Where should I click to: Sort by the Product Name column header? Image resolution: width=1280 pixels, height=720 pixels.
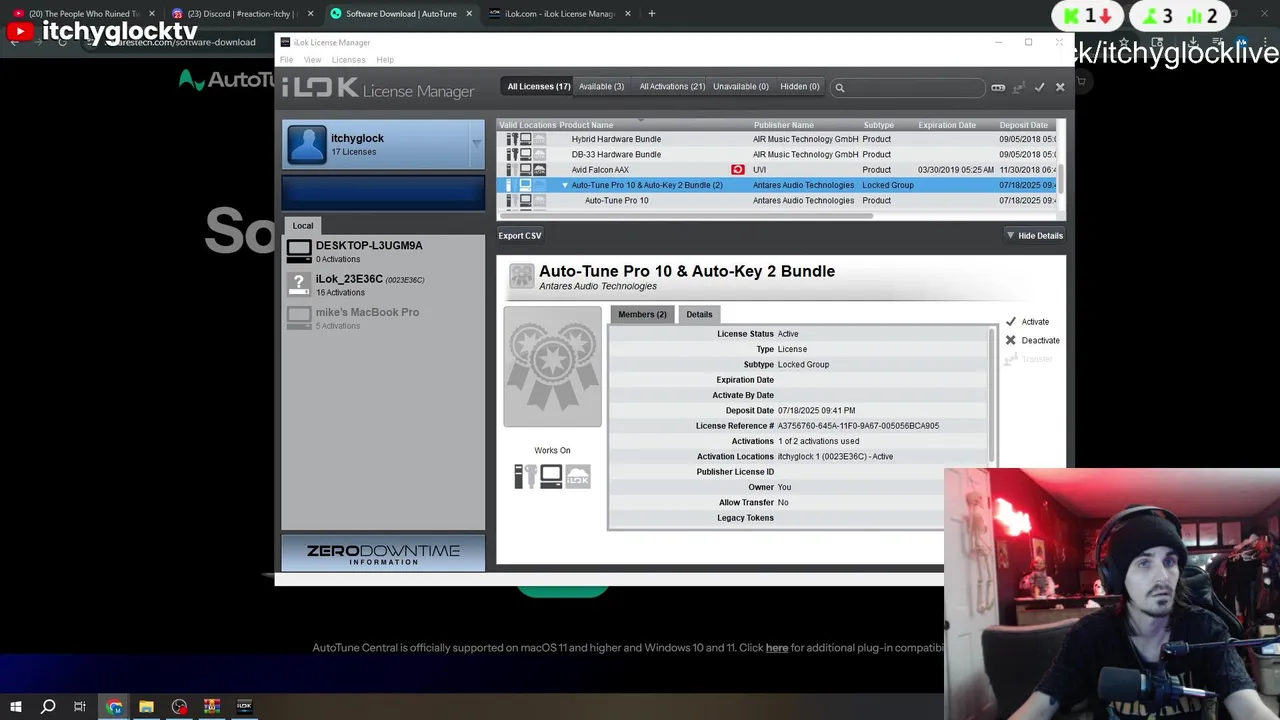586,125
